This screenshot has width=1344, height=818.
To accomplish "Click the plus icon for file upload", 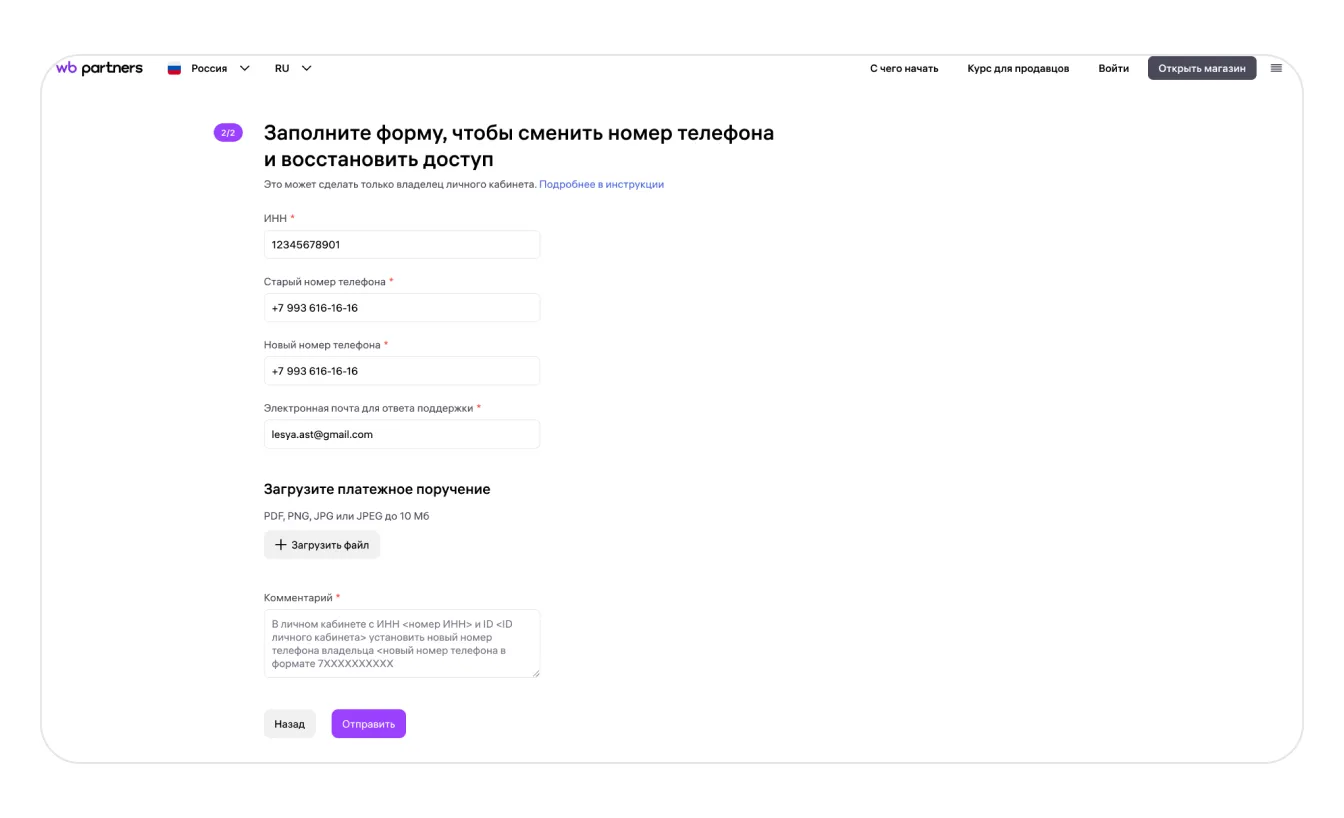I will 280,545.
